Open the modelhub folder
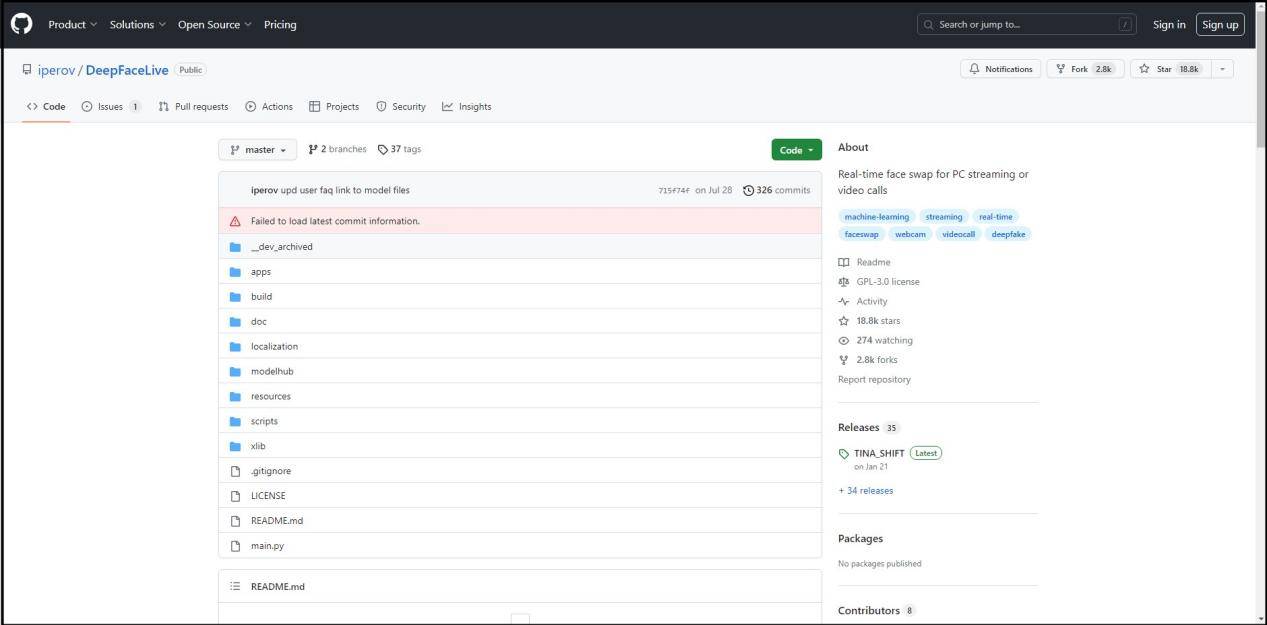 272,371
